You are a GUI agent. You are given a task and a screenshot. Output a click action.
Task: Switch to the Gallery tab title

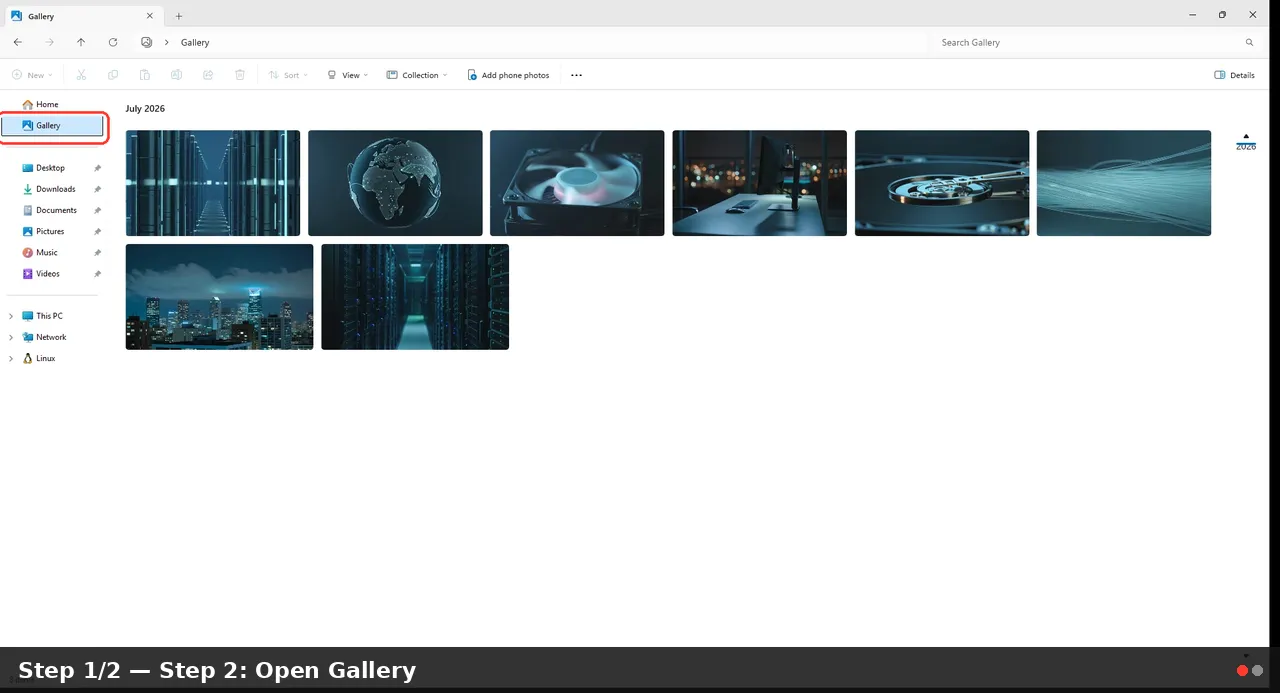(x=41, y=16)
